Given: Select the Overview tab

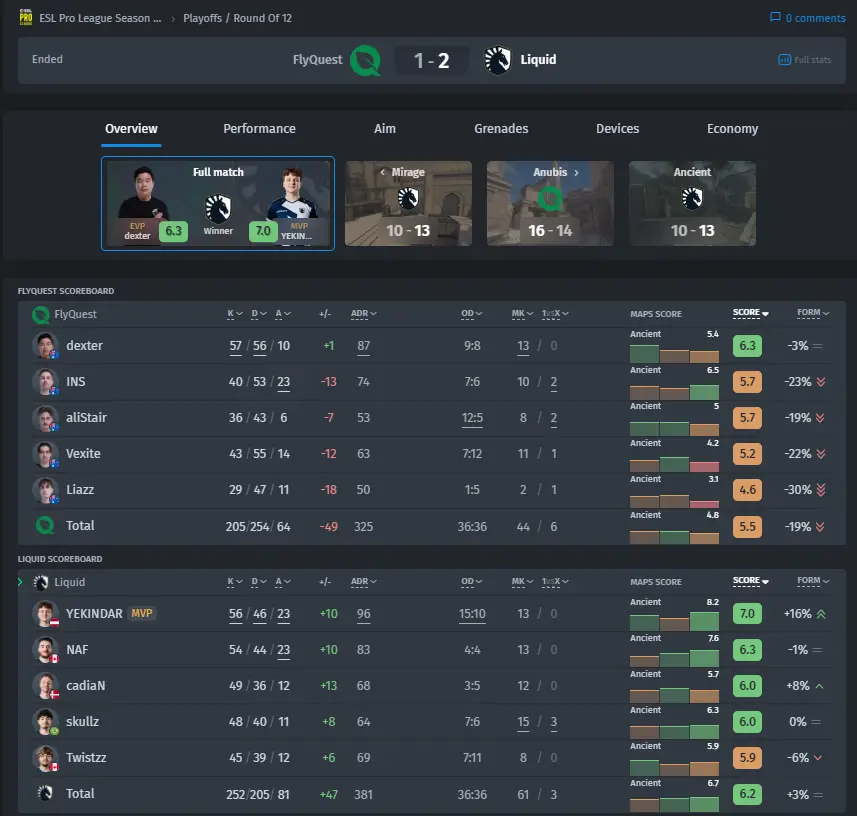Looking at the screenshot, I should (x=131, y=128).
